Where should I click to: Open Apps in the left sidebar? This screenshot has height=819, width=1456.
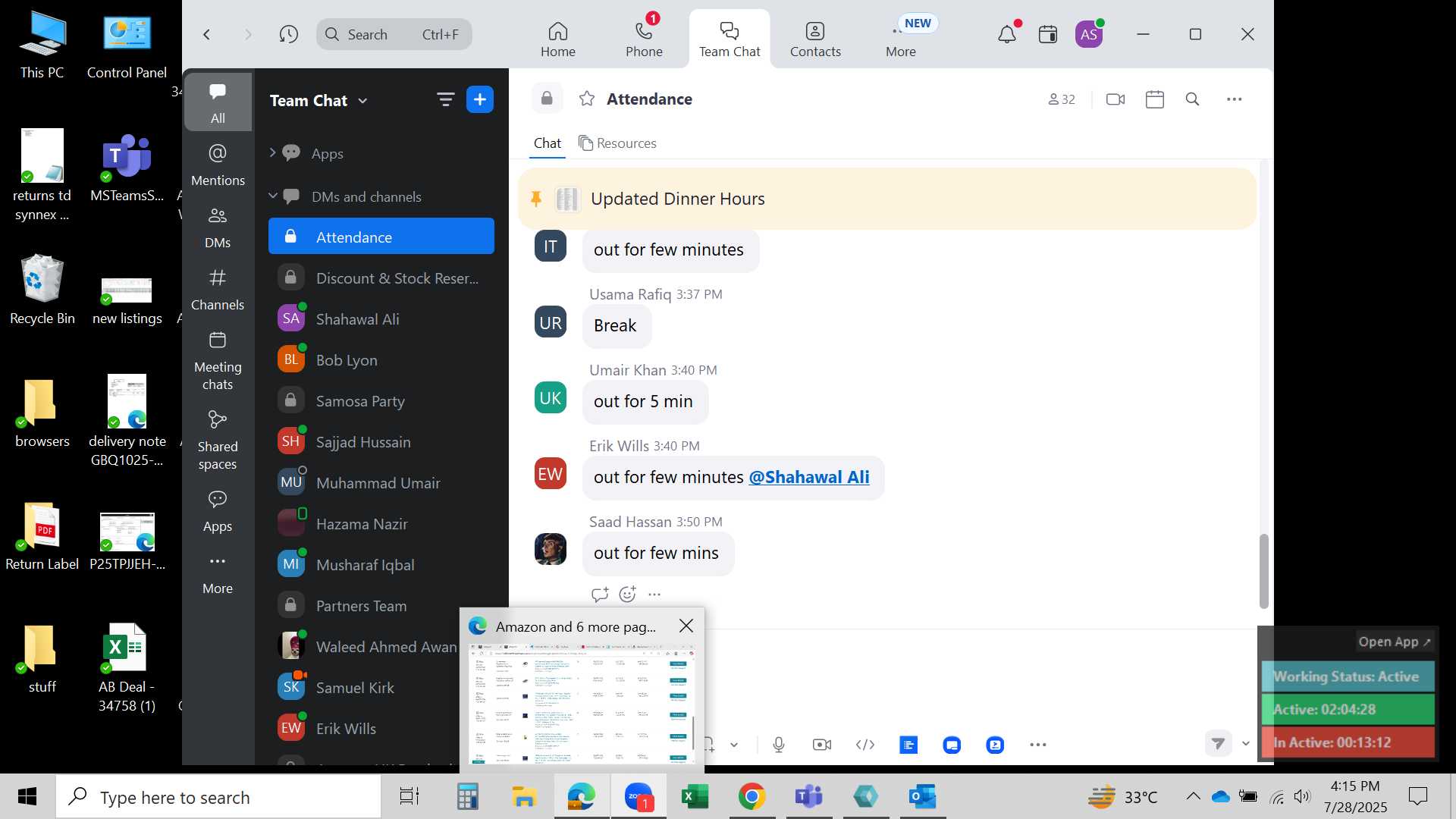[x=218, y=510]
